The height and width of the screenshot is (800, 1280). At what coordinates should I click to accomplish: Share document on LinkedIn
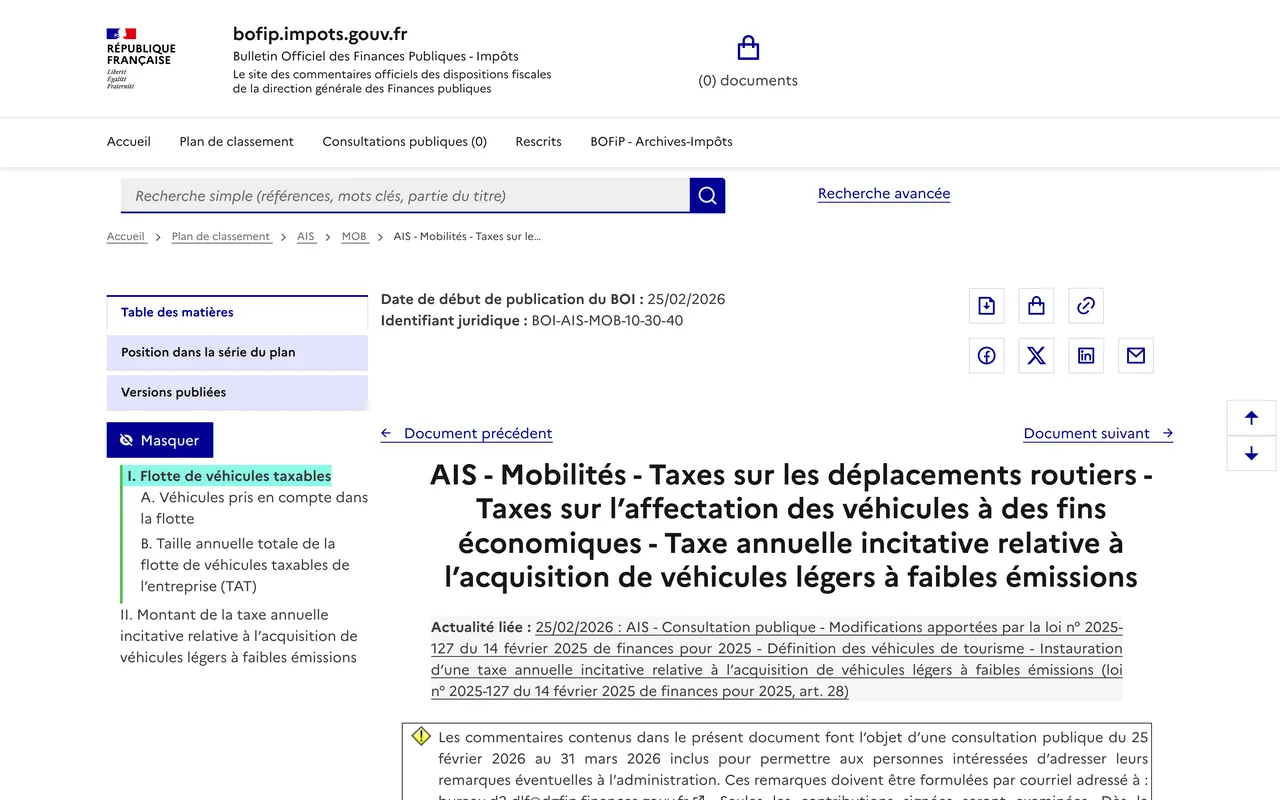(1086, 356)
